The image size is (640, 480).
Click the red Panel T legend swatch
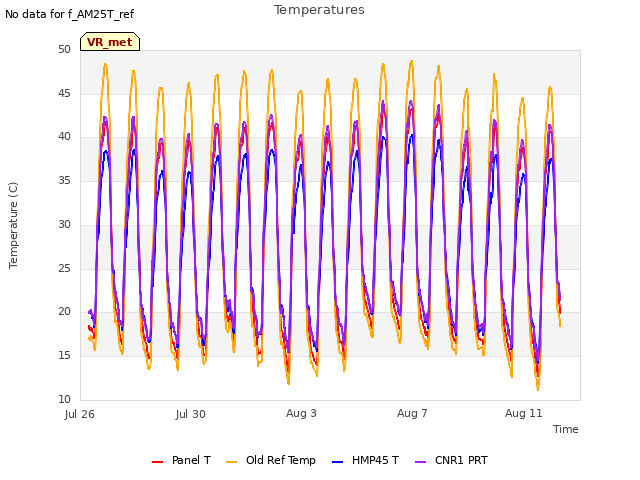(x=157, y=462)
